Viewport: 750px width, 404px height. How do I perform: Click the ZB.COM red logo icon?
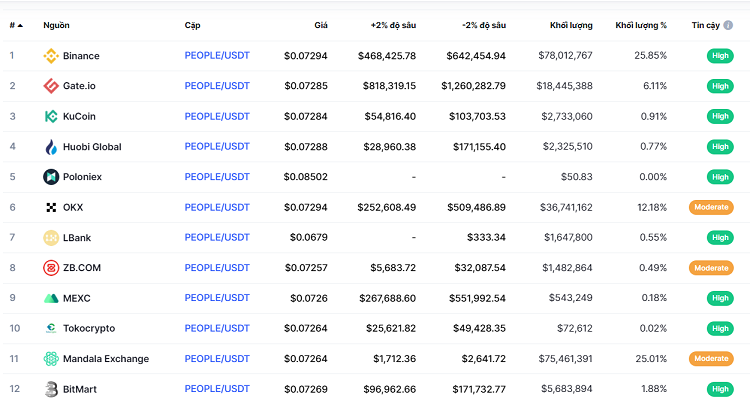coord(51,268)
